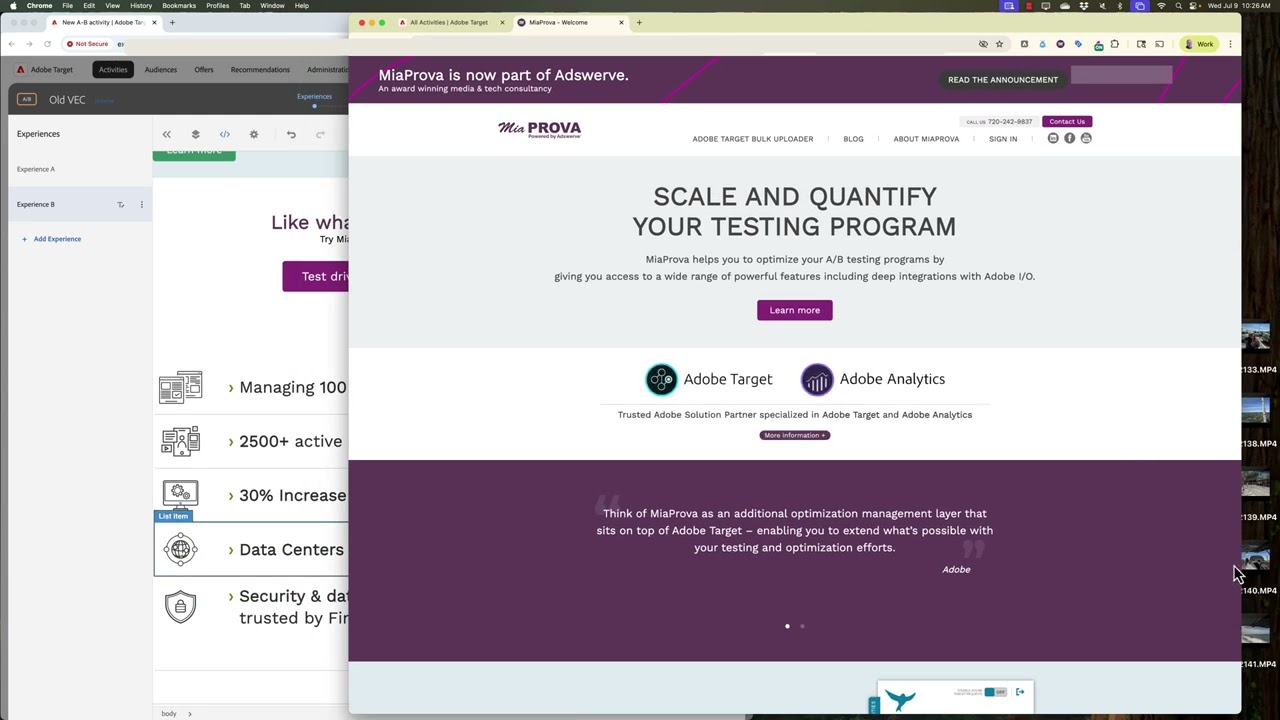The width and height of the screenshot is (1280, 720).
Task: Open the Audiences tab in Adobe Target
Action: click(x=160, y=70)
